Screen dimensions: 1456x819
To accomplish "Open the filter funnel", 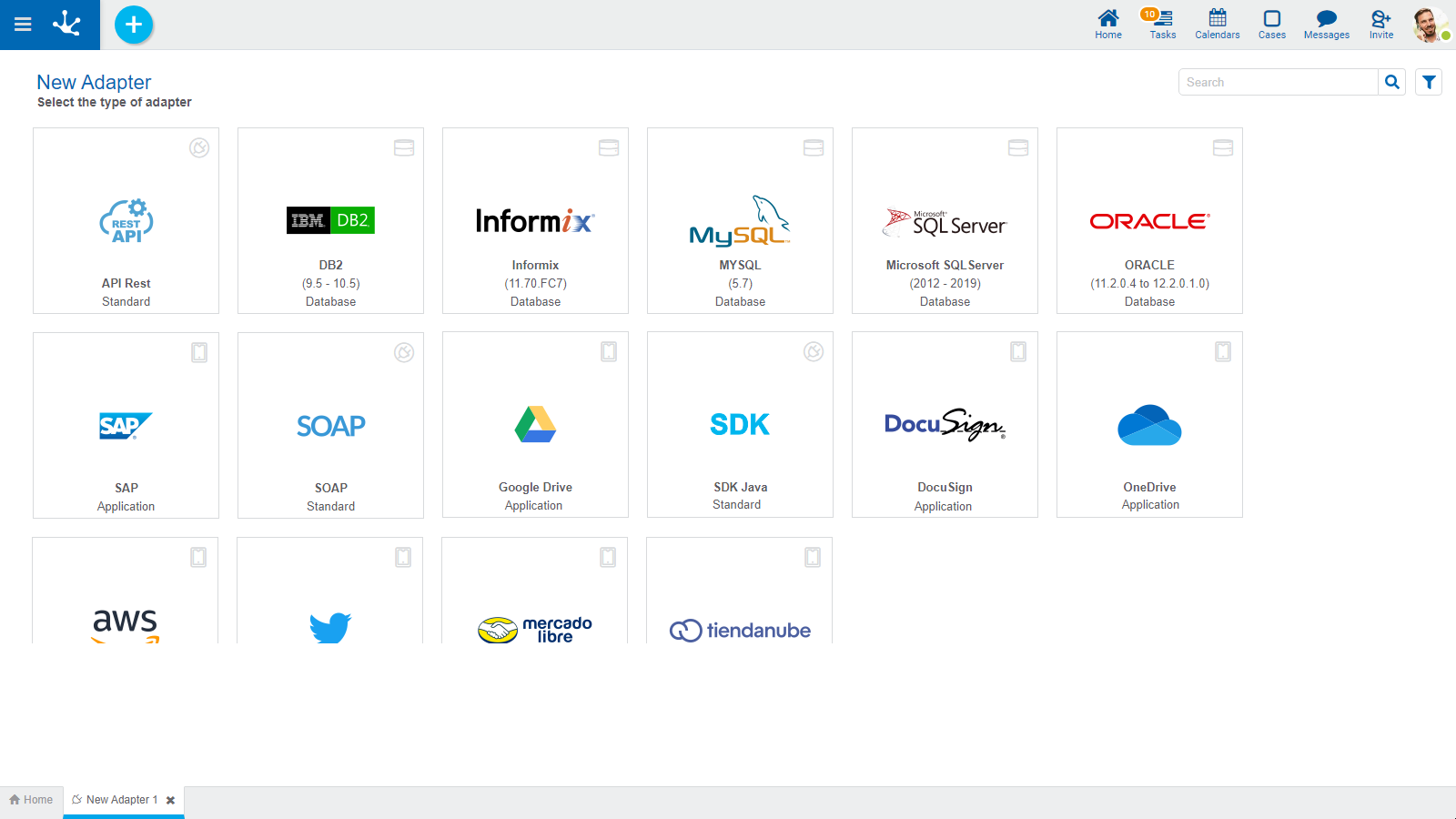I will pos(1429,82).
